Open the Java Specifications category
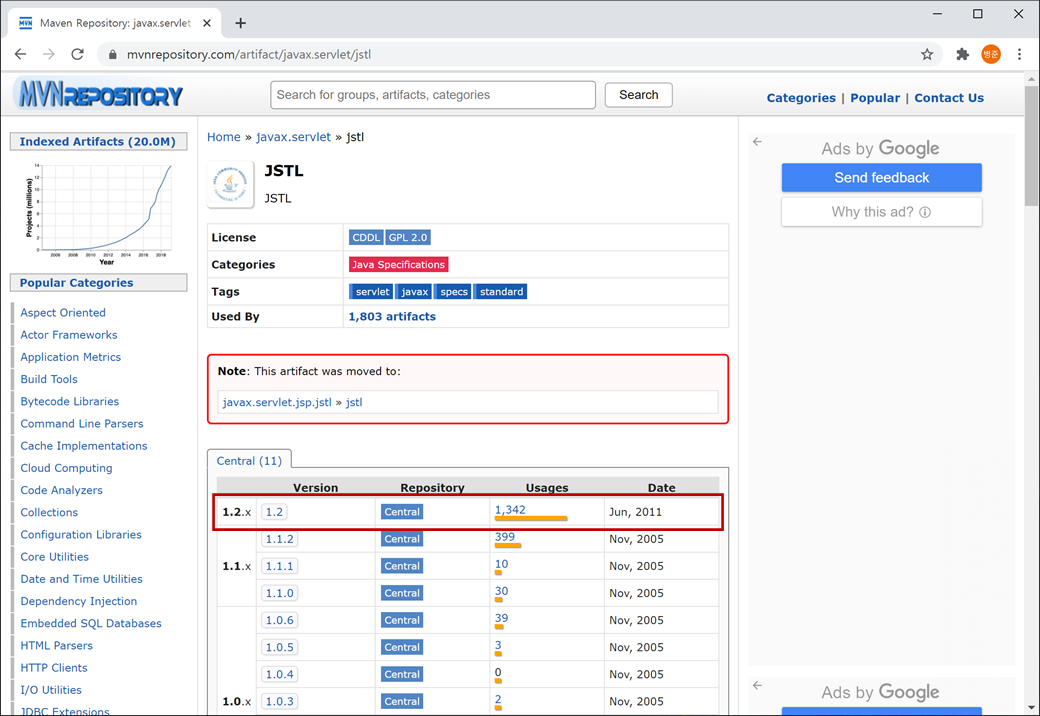 [x=399, y=265]
